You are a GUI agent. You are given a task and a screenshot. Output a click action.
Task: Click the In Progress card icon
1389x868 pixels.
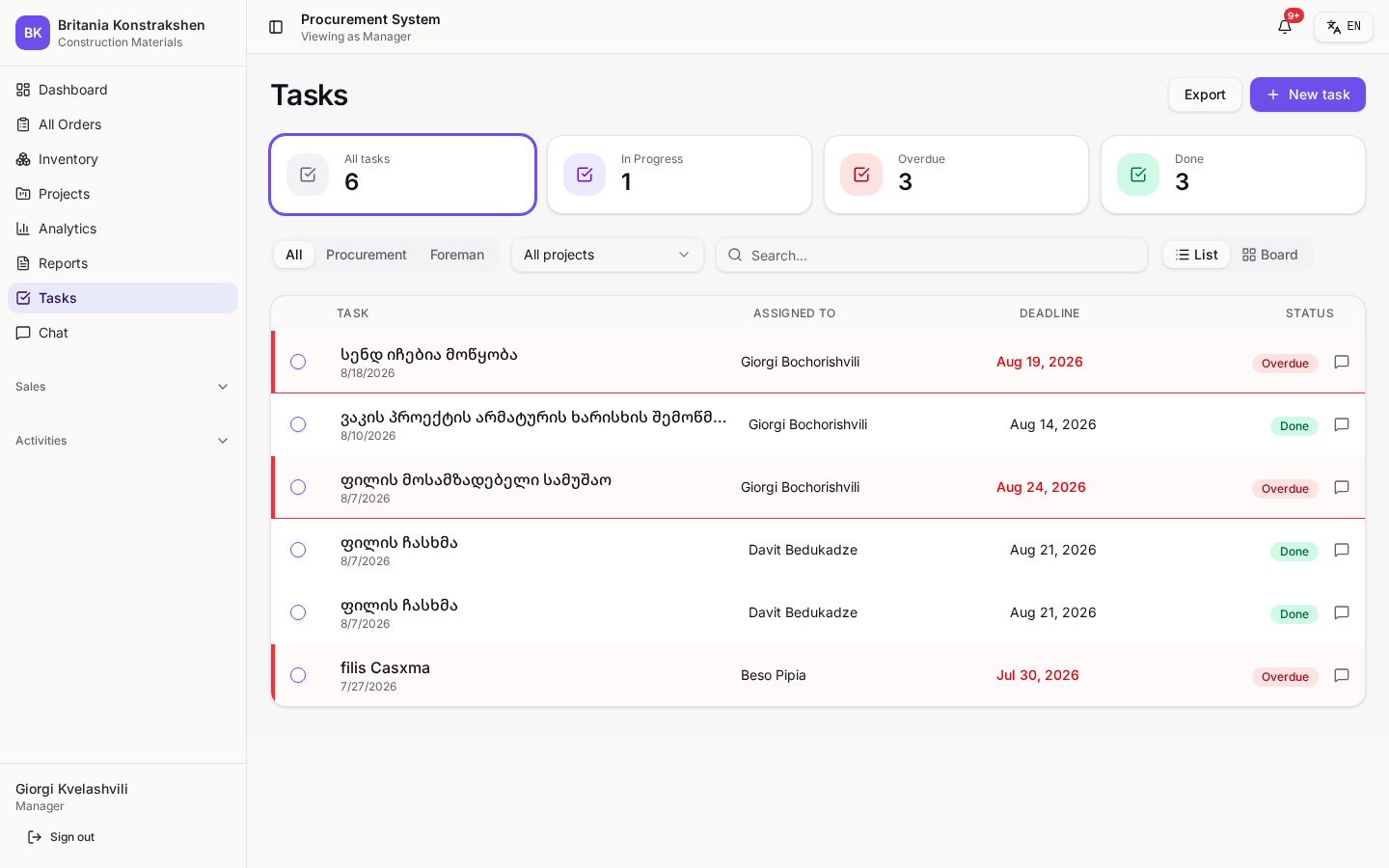point(585,175)
